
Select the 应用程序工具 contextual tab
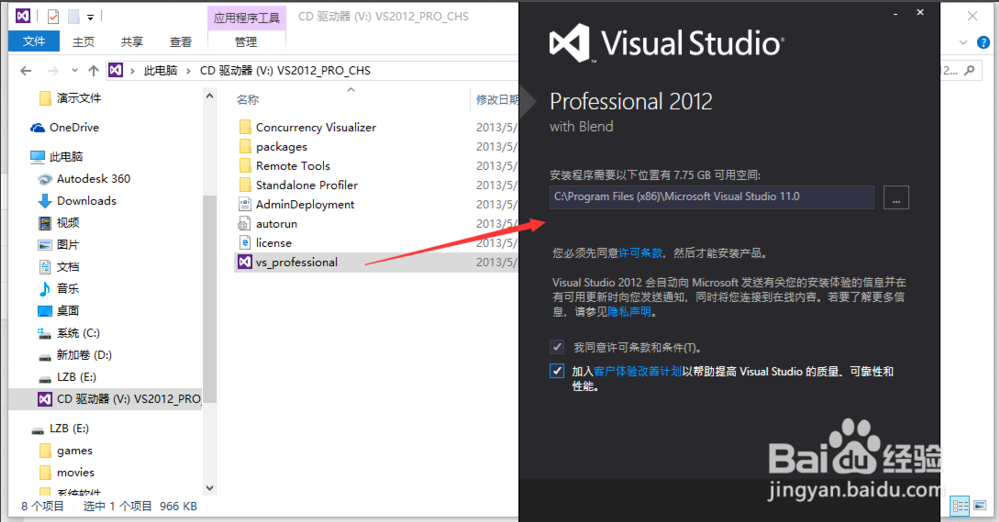[x=247, y=17]
